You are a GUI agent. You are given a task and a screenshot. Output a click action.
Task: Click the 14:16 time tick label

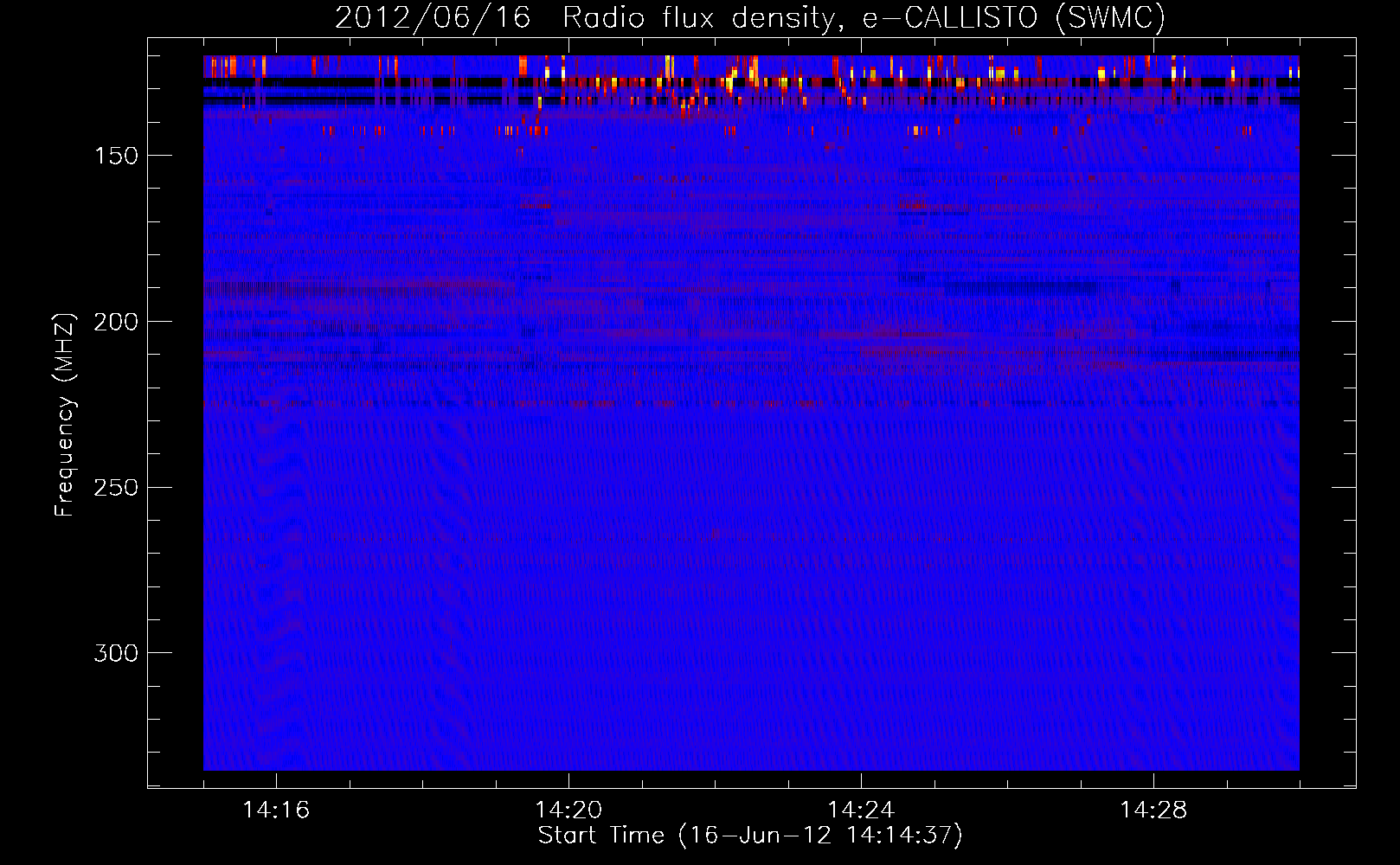pos(276,811)
